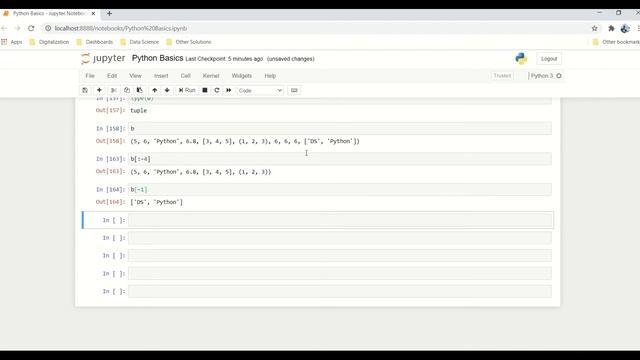Screen dimensions: 640x360
Task: Open the browser extensions puzzle icon
Action: tap(611, 28)
